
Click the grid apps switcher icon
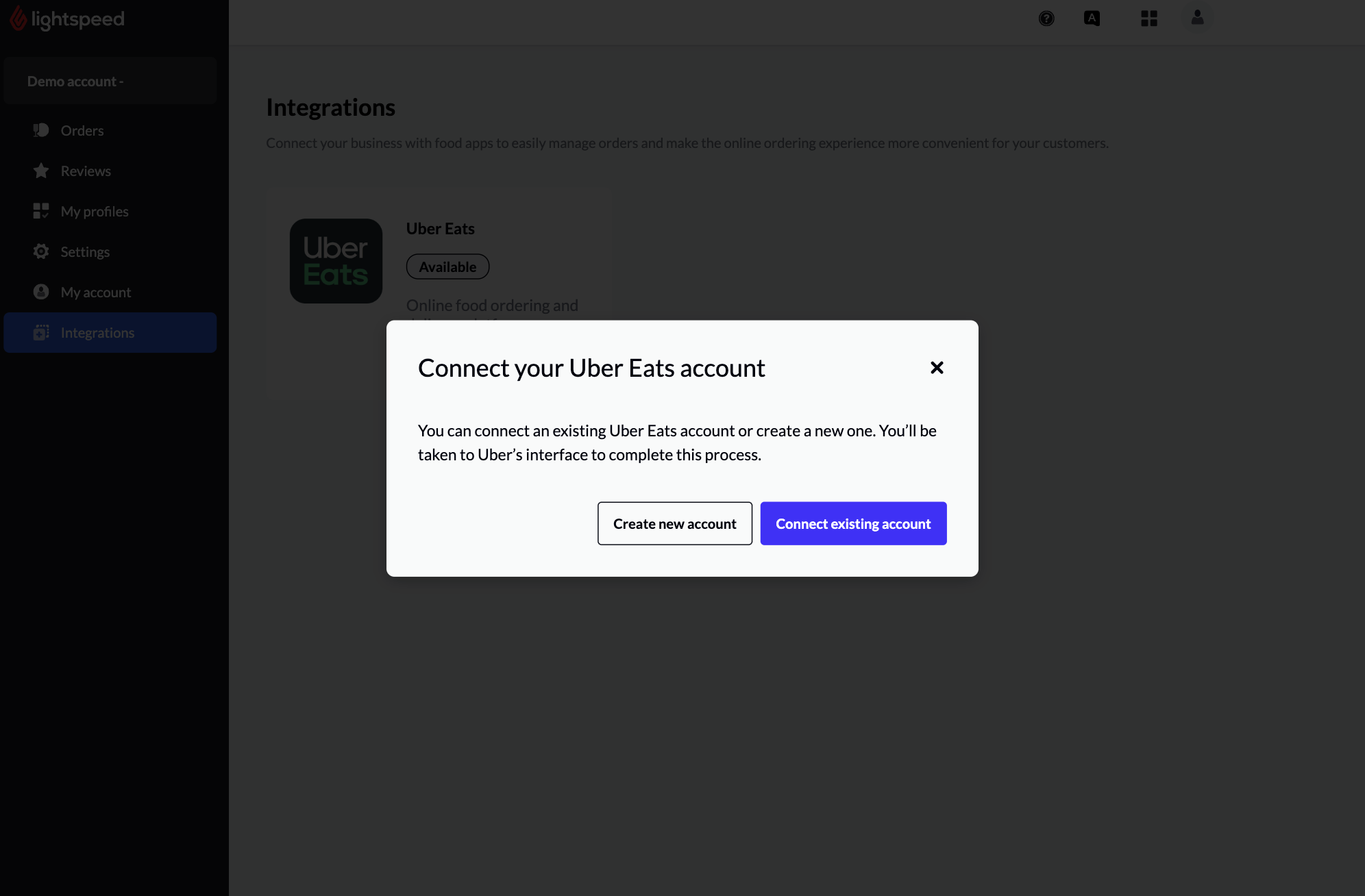click(x=1149, y=18)
